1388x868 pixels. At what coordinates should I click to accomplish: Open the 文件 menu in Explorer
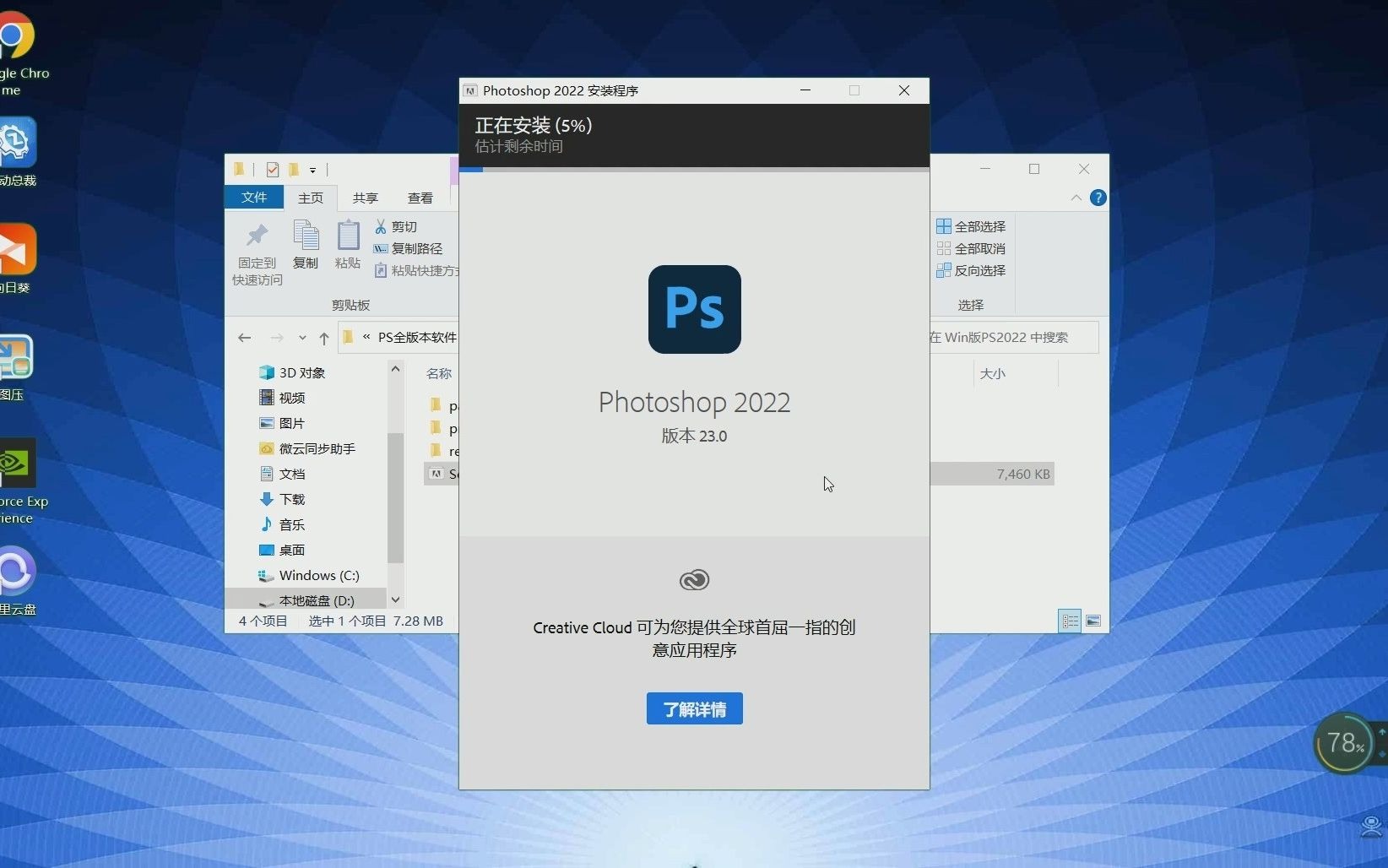(254, 197)
